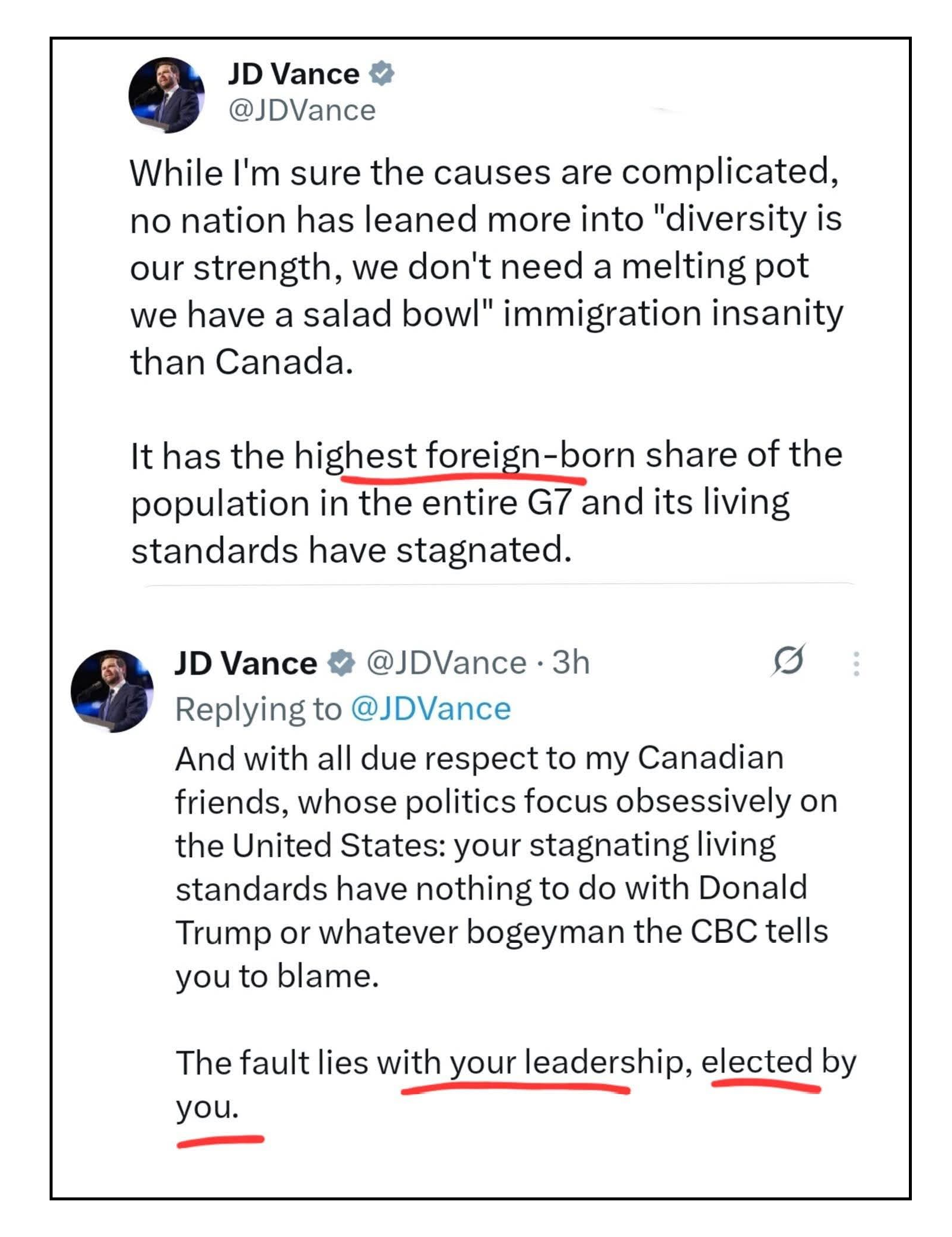952x1237 pixels.
Task: Open the top tweet's profile avatar
Action: [167, 95]
